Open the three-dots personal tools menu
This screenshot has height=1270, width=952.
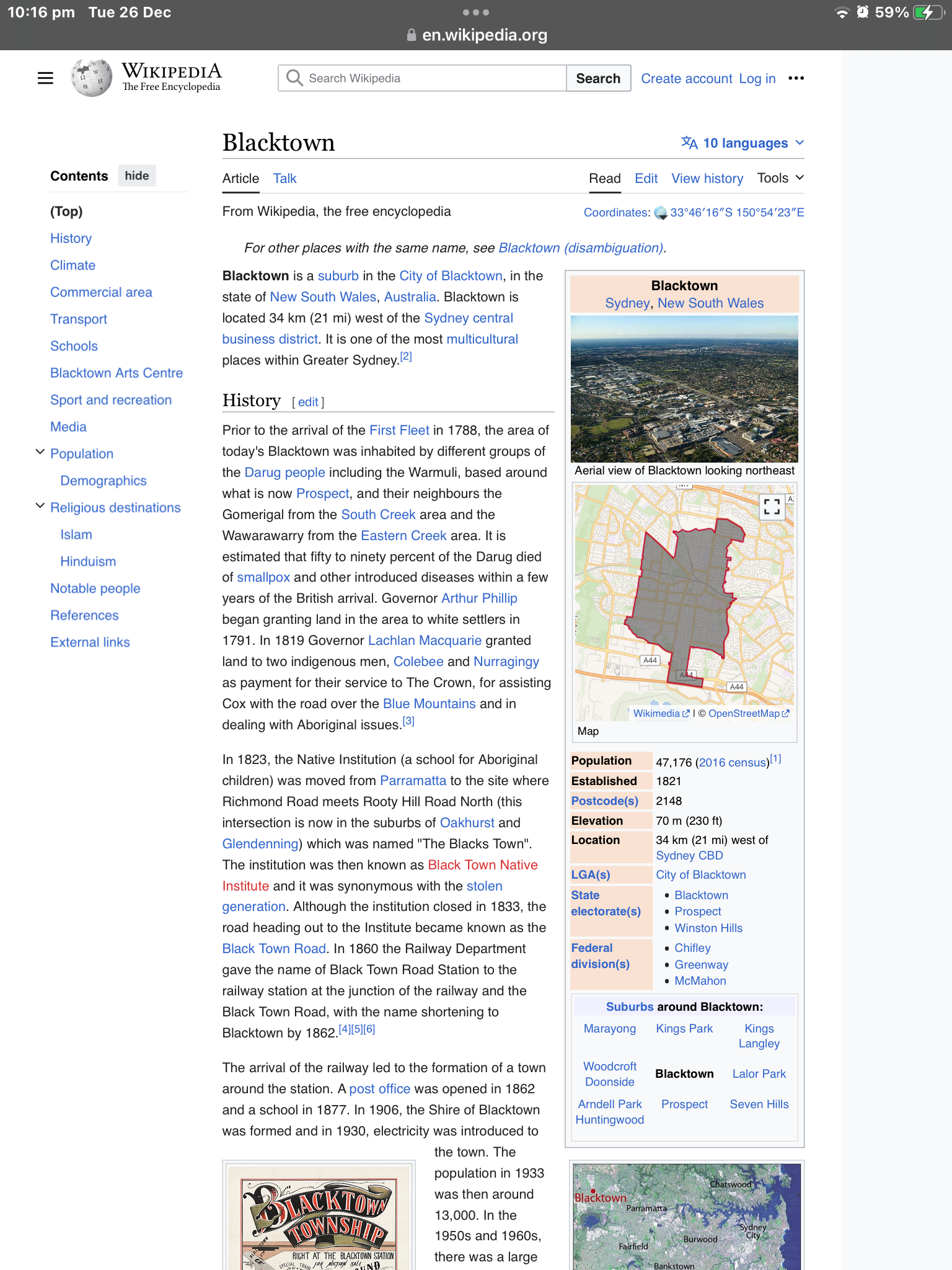(796, 78)
